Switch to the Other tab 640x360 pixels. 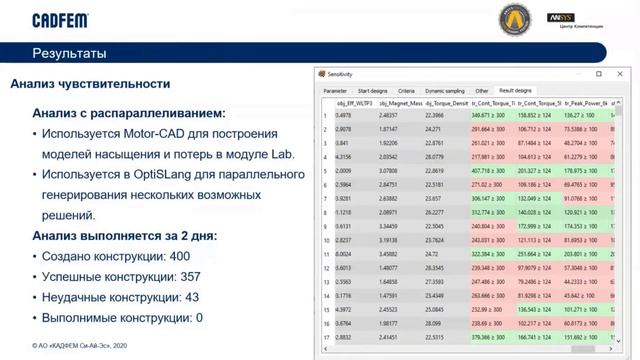482,91
